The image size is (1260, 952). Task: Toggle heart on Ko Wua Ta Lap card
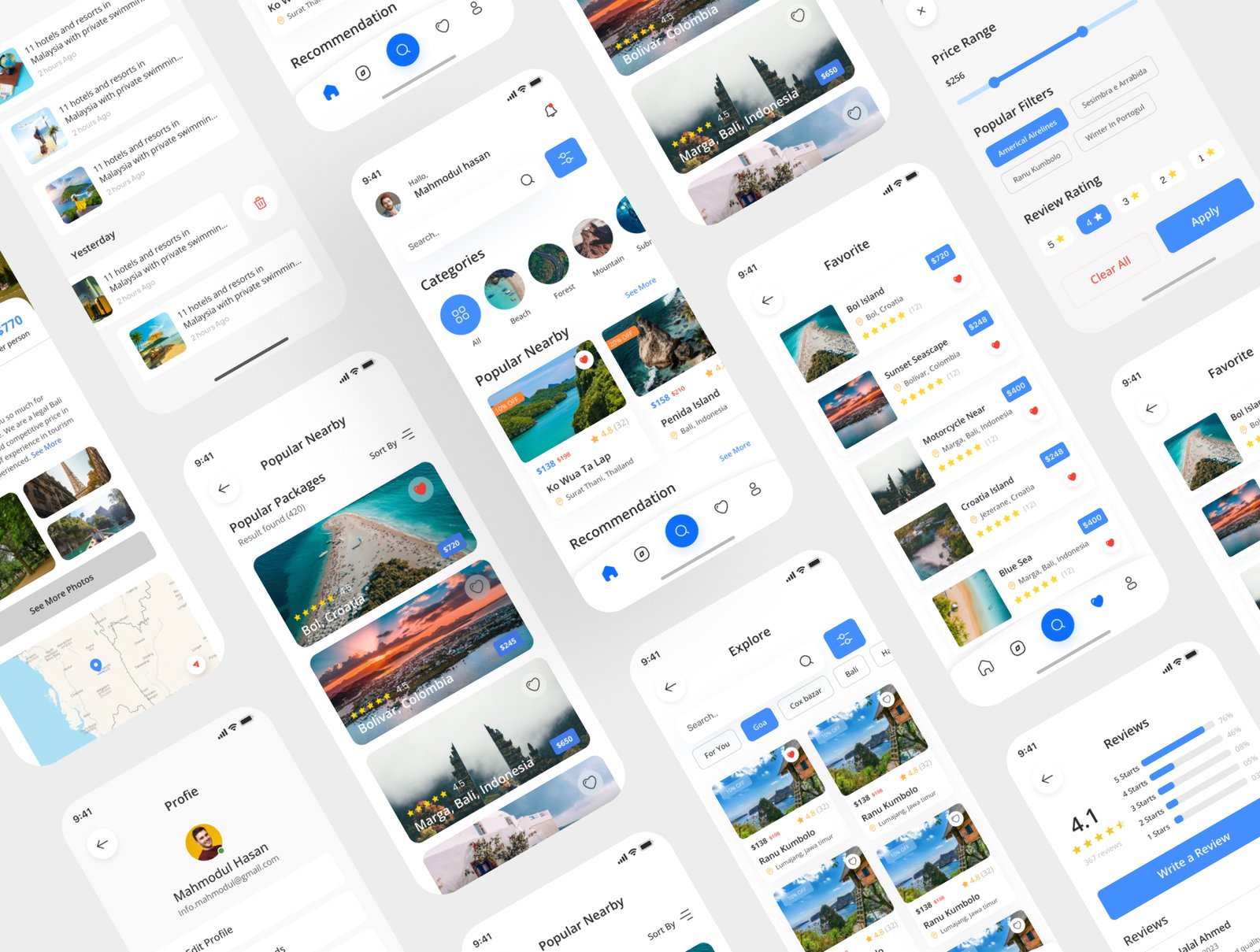point(584,360)
